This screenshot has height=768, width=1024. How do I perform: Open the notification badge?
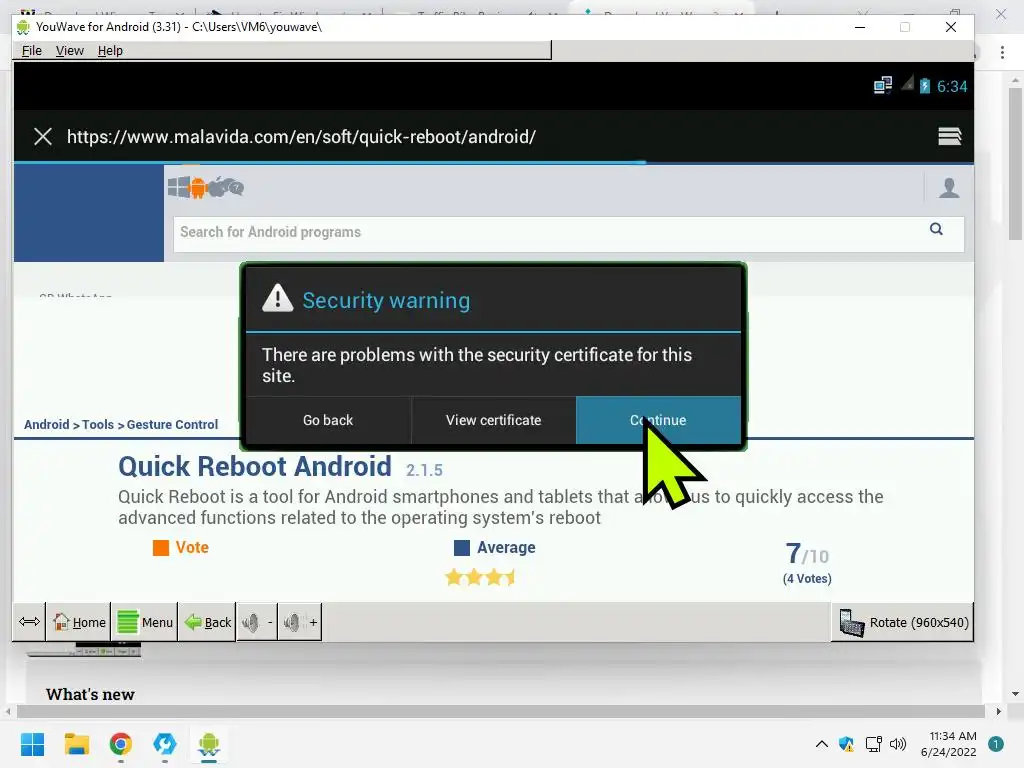click(x=996, y=744)
